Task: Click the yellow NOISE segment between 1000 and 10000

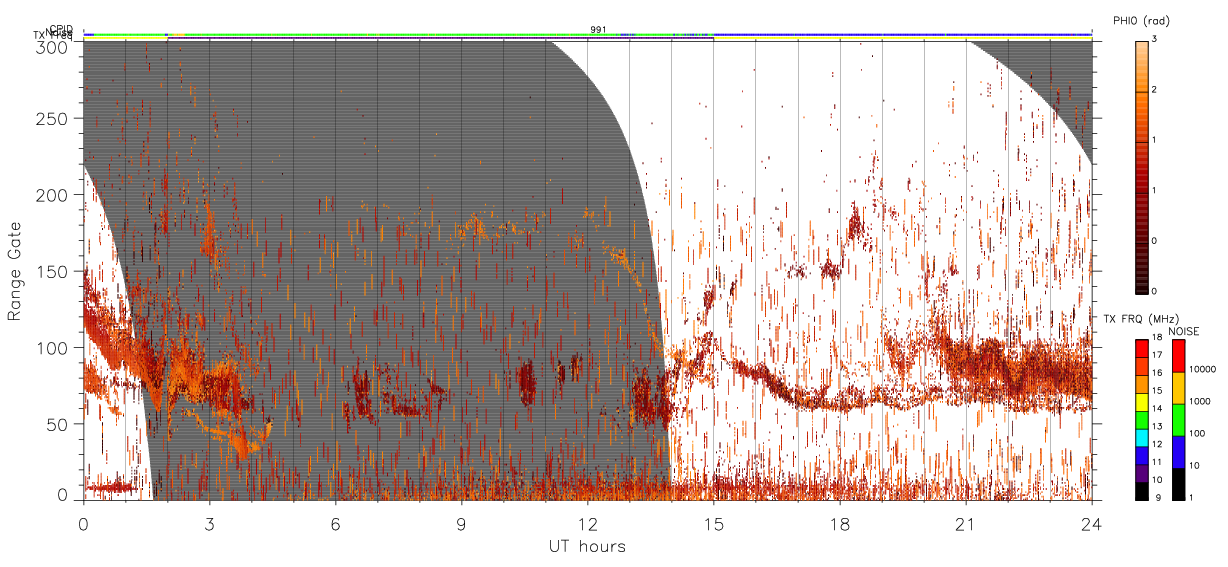Action: click(1179, 388)
